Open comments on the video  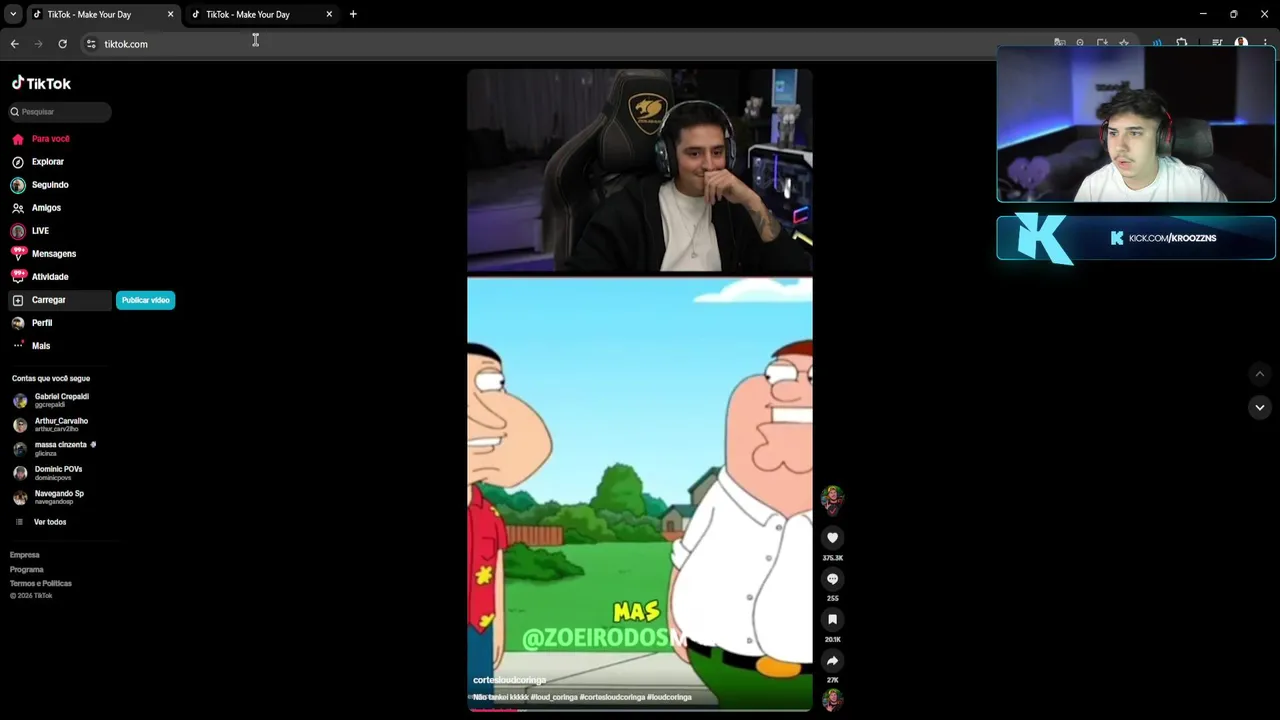[x=832, y=579]
